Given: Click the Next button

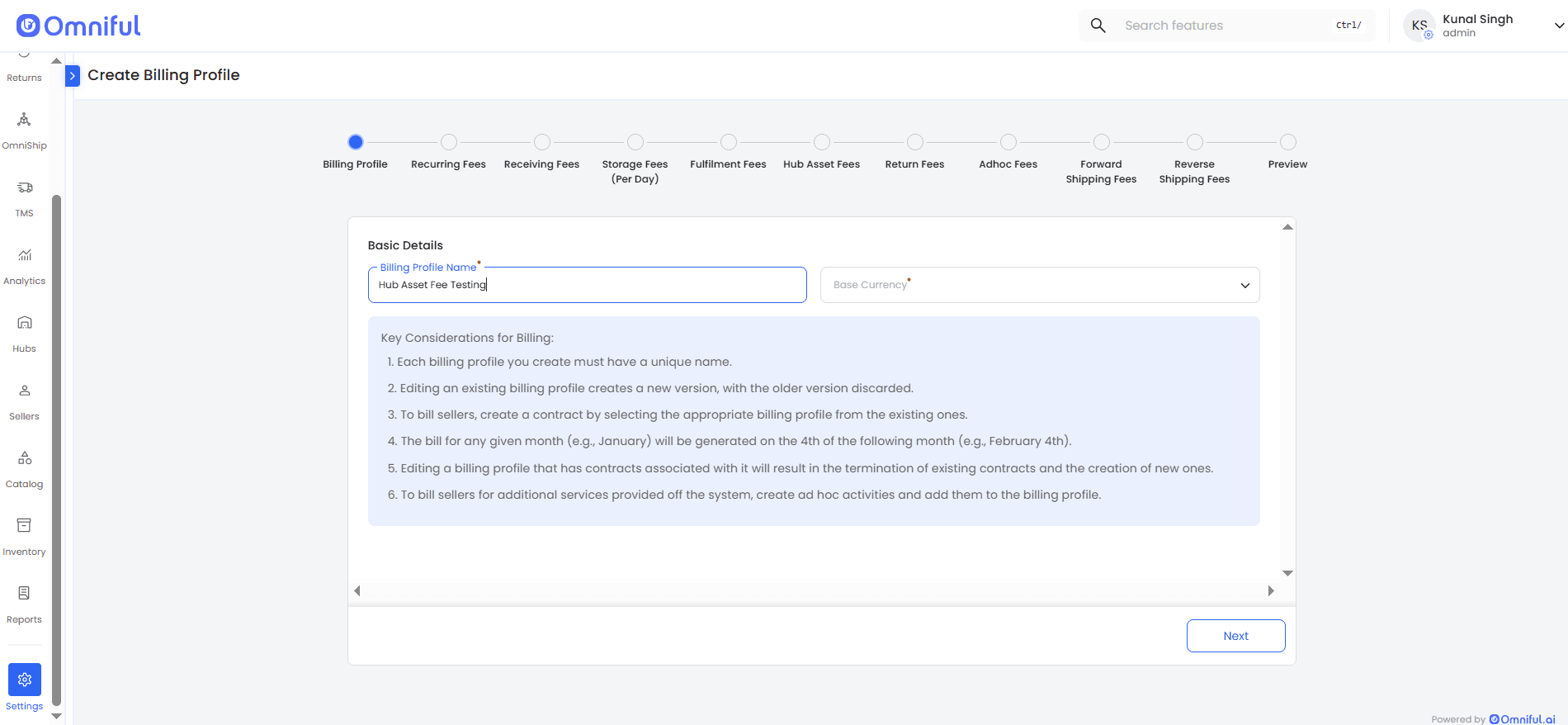Looking at the screenshot, I should [x=1235, y=636].
